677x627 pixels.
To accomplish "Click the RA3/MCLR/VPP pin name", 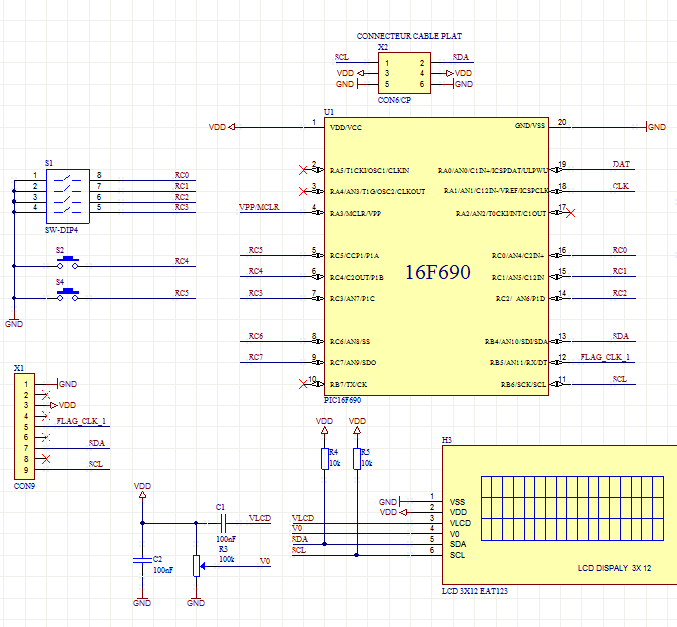I will [x=355, y=213].
